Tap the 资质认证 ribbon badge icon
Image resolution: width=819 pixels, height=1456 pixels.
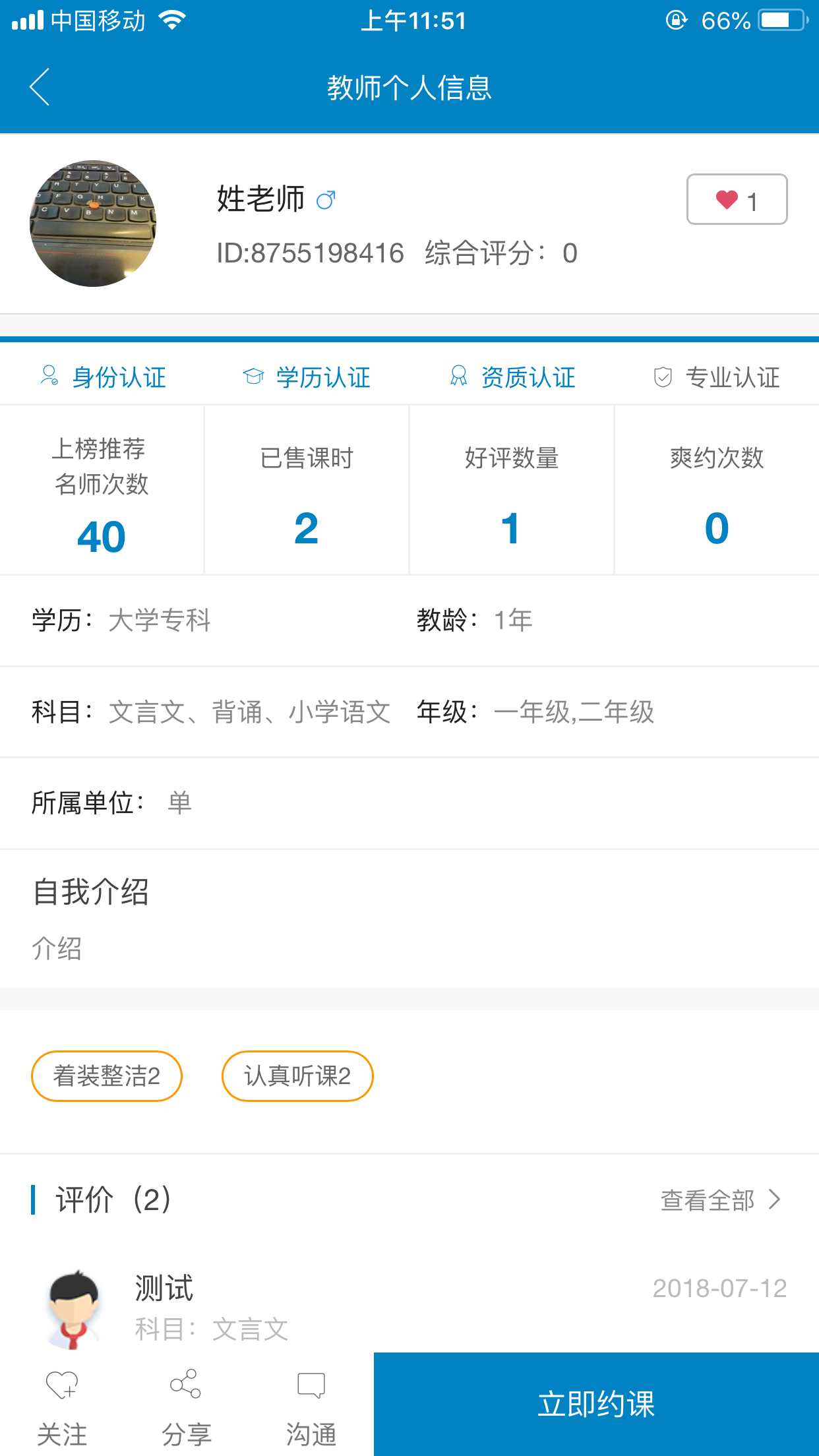coord(458,377)
